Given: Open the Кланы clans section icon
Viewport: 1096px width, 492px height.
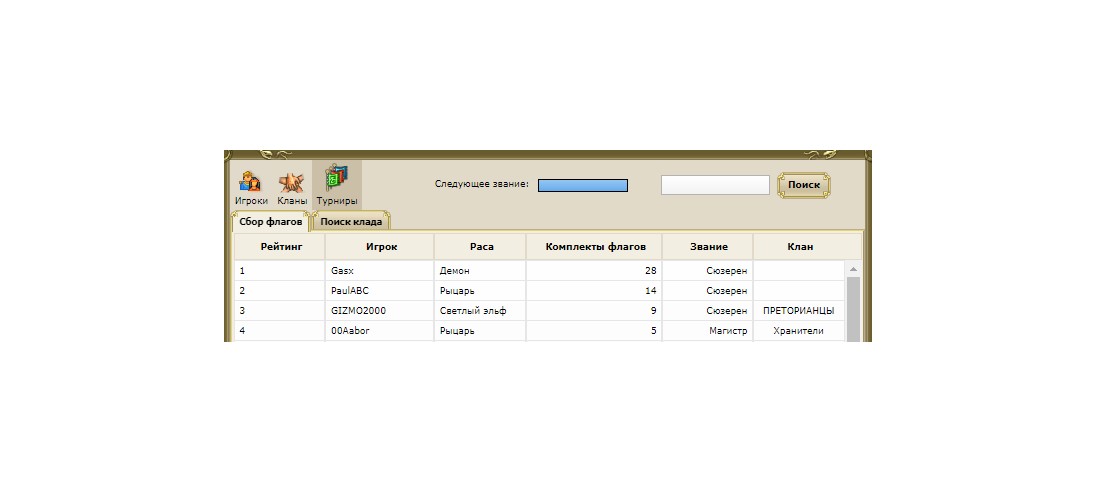Looking at the screenshot, I should tap(292, 186).
